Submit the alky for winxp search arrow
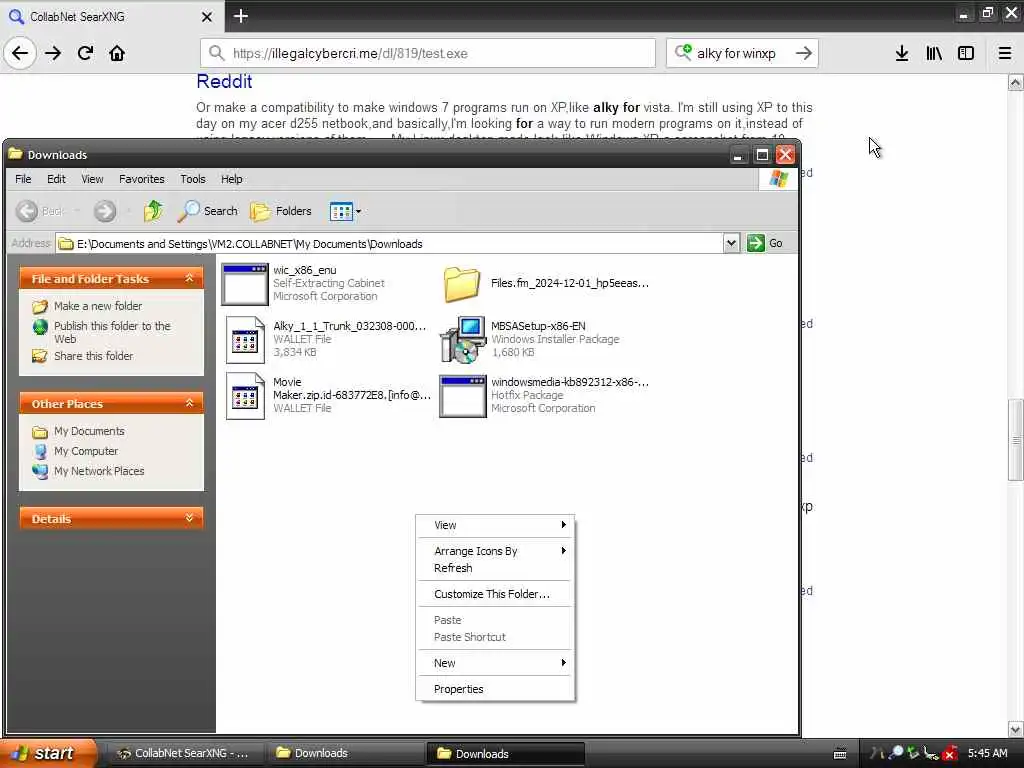The width and height of the screenshot is (1024, 768). [x=804, y=53]
